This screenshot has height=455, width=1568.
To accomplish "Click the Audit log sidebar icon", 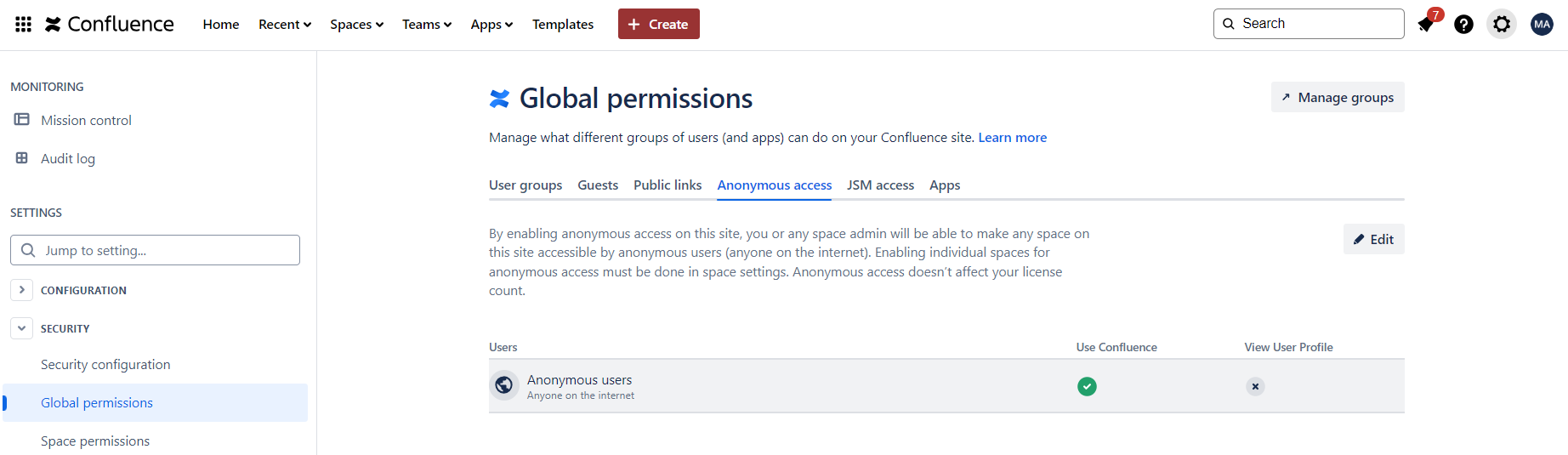I will pos(22,158).
